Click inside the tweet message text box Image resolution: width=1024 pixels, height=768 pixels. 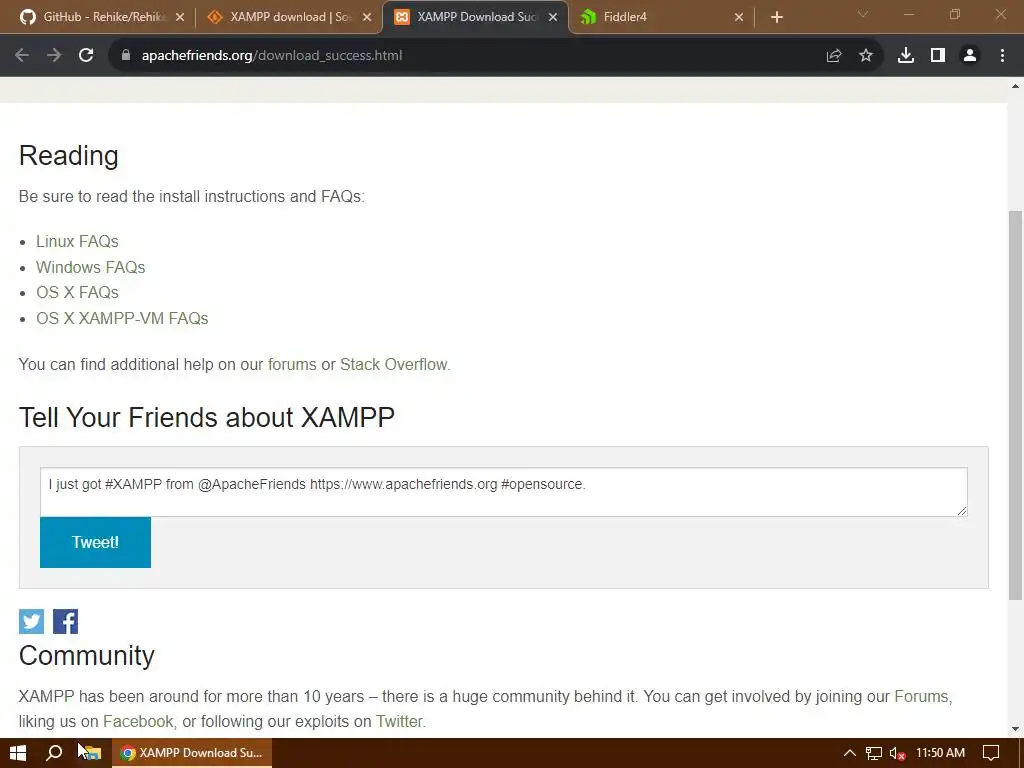click(504, 492)
